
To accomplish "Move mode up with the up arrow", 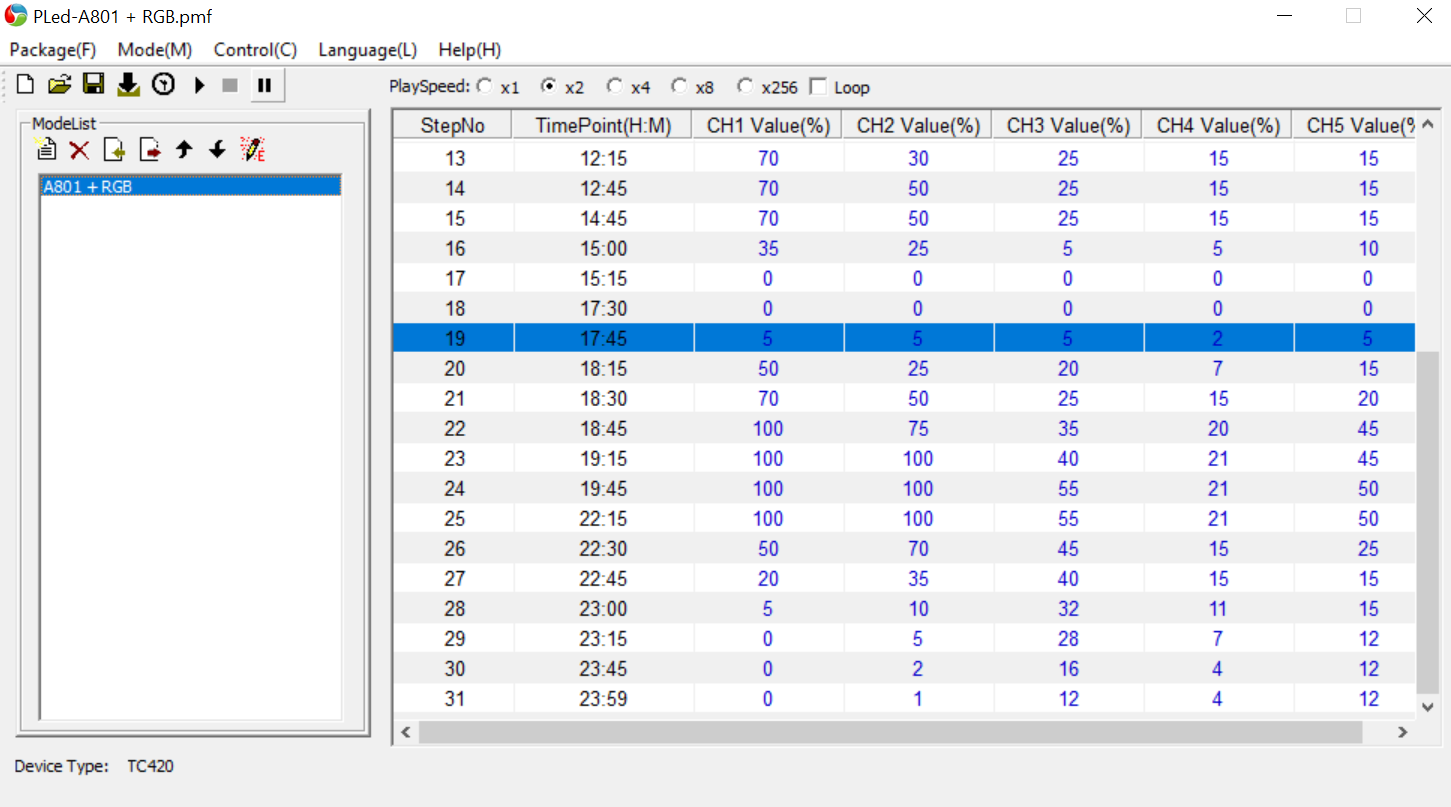I will [184, 150].
